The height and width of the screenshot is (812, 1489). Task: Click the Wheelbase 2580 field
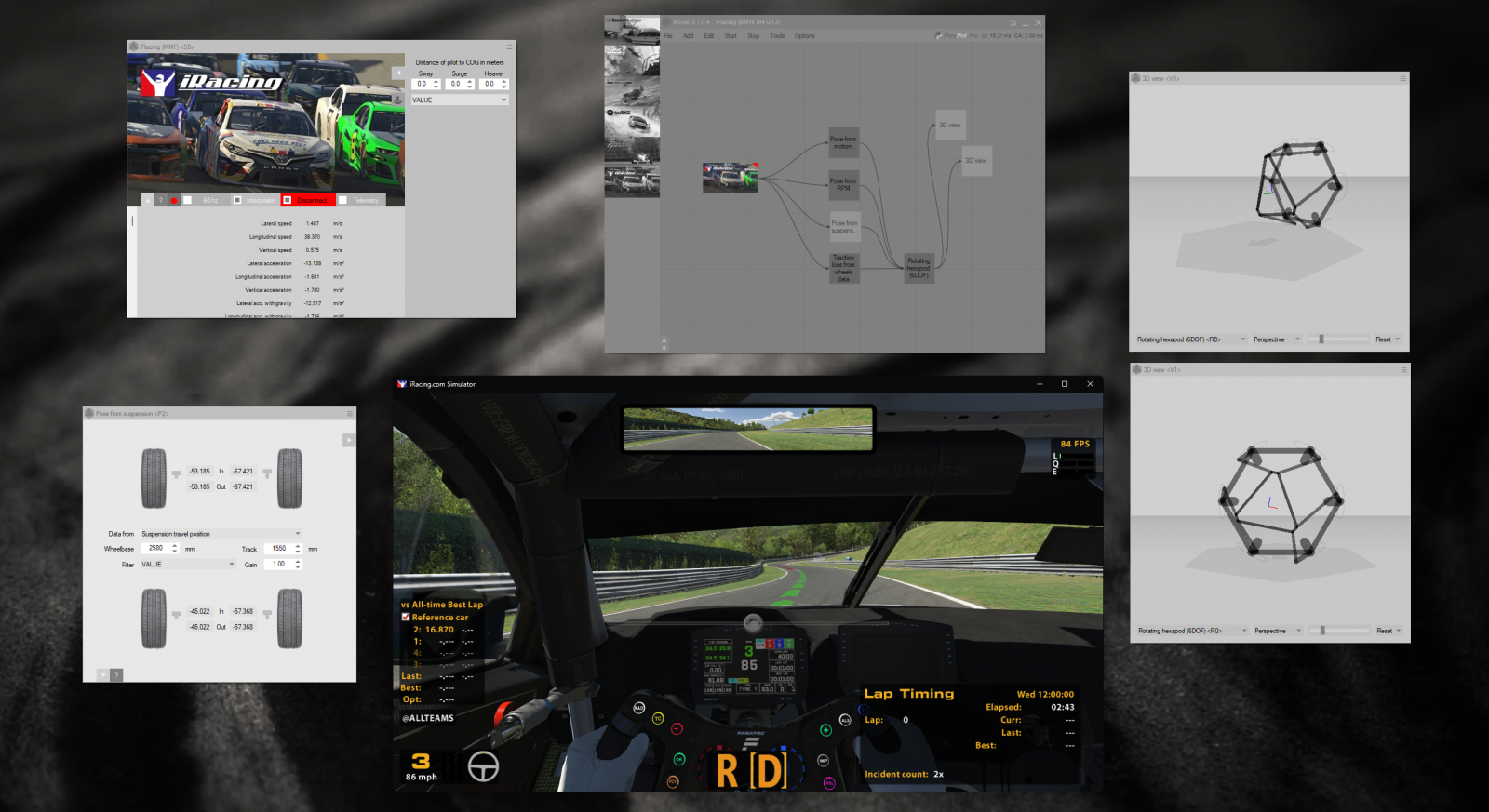[158, 549]
